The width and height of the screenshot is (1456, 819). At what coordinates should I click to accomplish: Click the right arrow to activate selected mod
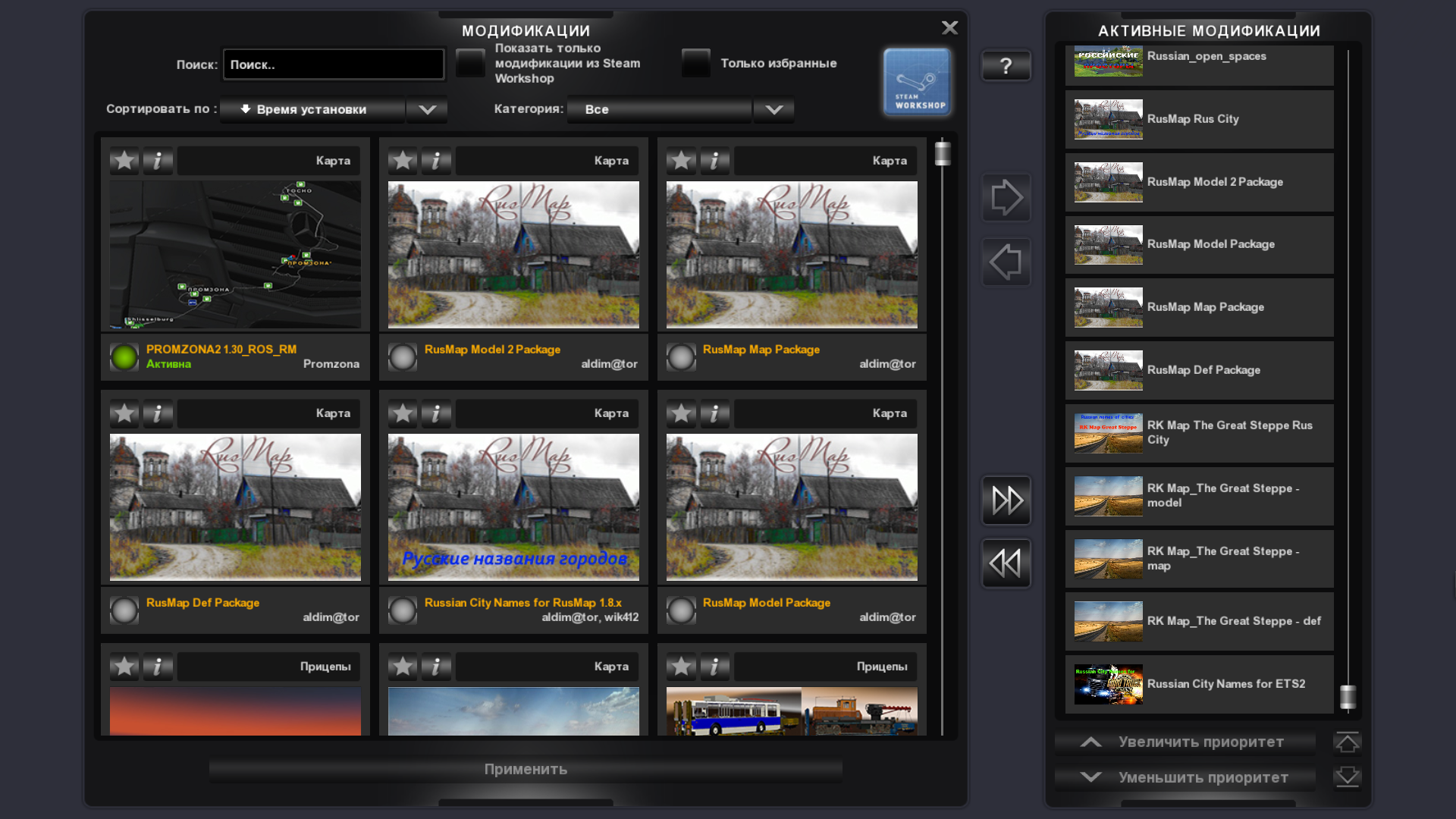(x=1006, y=198)
